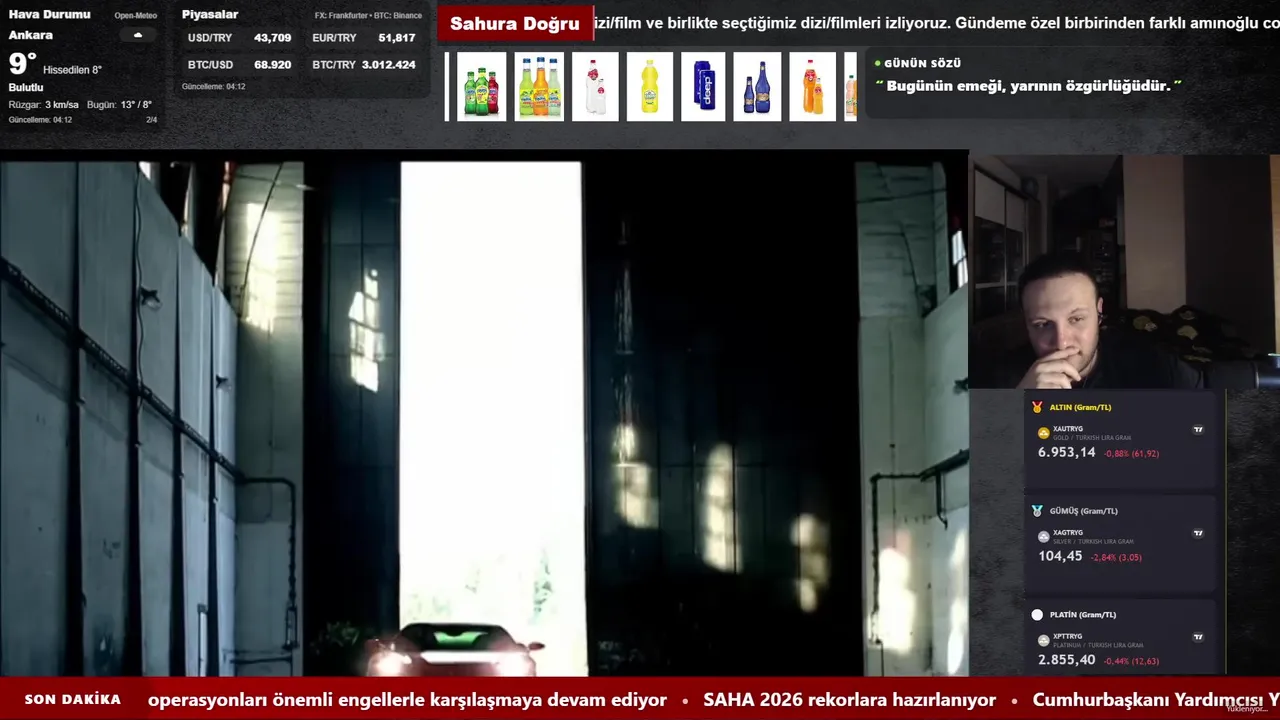Select the blue 'deep' cans thumbnail
This screenshot has width=1280, height=720.
point(703,87)
